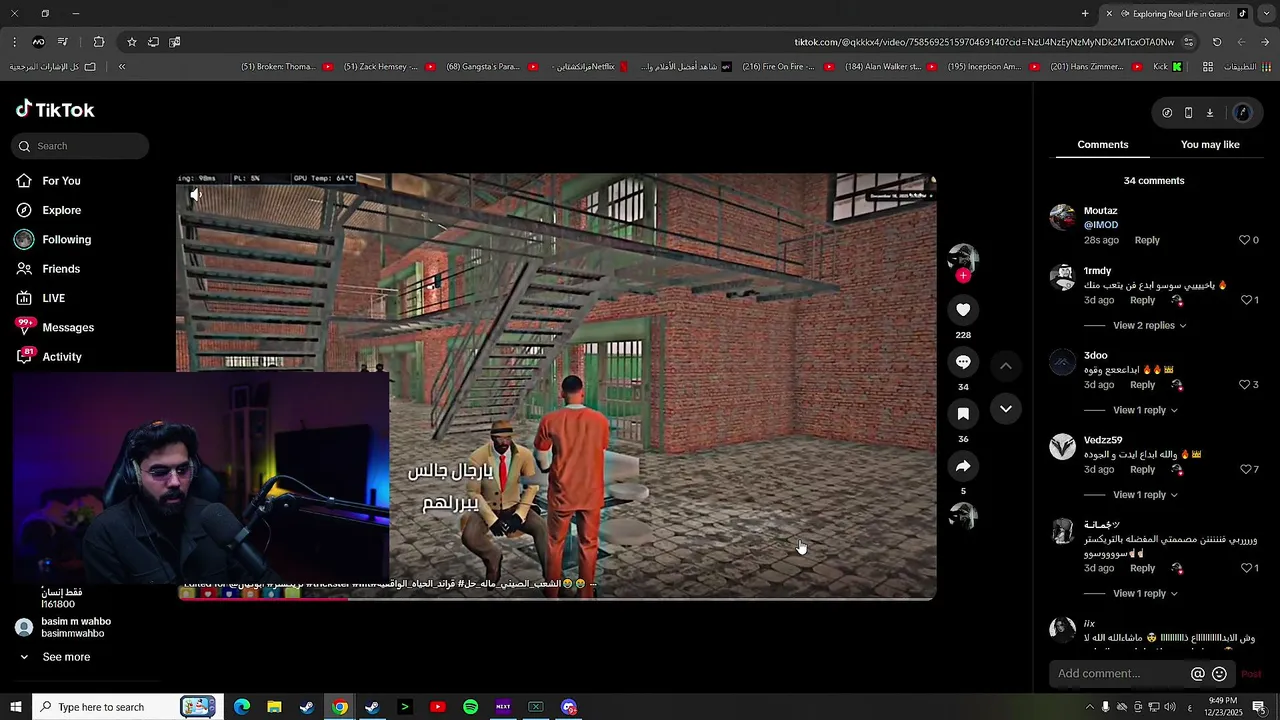Click the video progress bar
This screenshot has width=1280, height=720.
[x=556, y=598]
